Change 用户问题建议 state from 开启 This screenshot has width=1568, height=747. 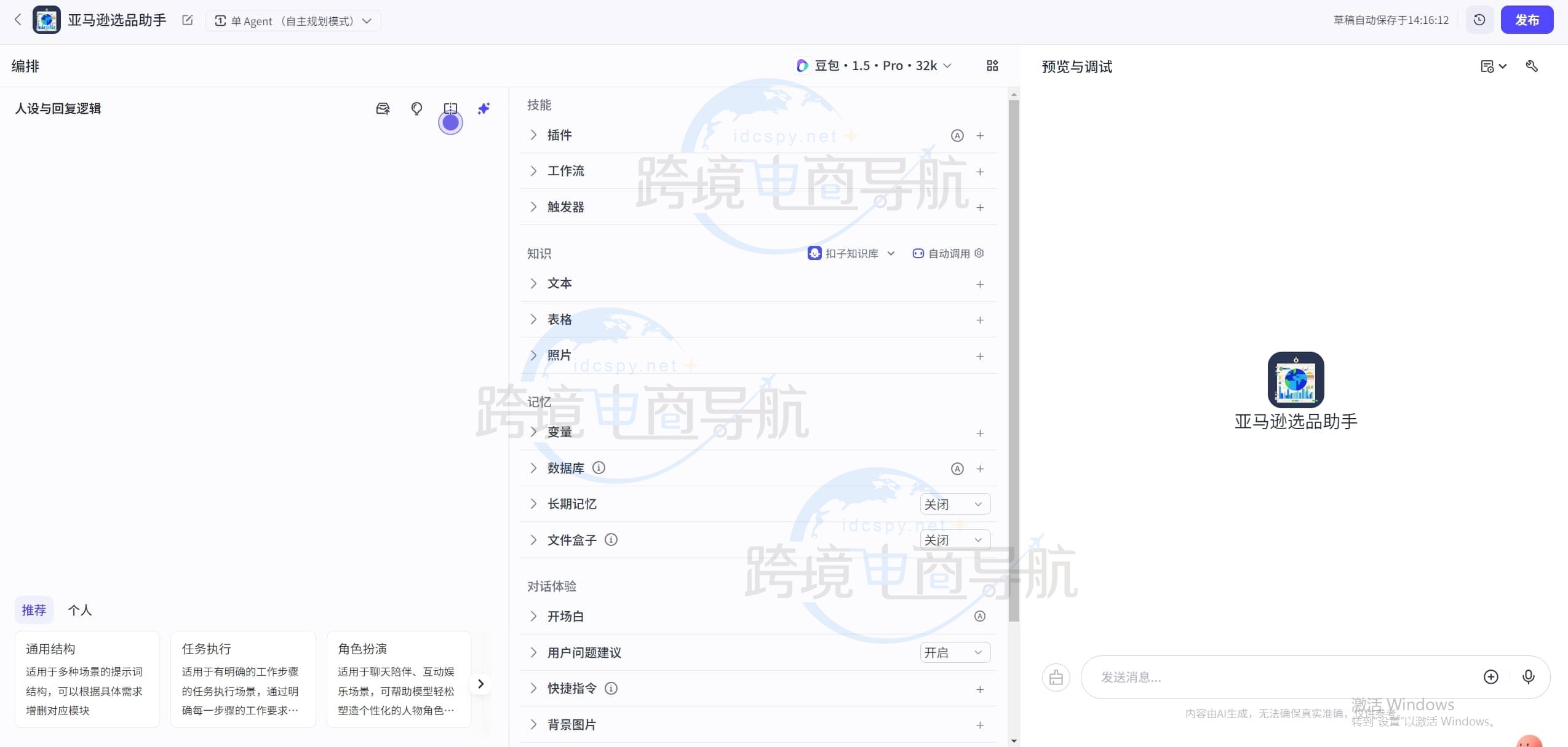pos(954,652)
